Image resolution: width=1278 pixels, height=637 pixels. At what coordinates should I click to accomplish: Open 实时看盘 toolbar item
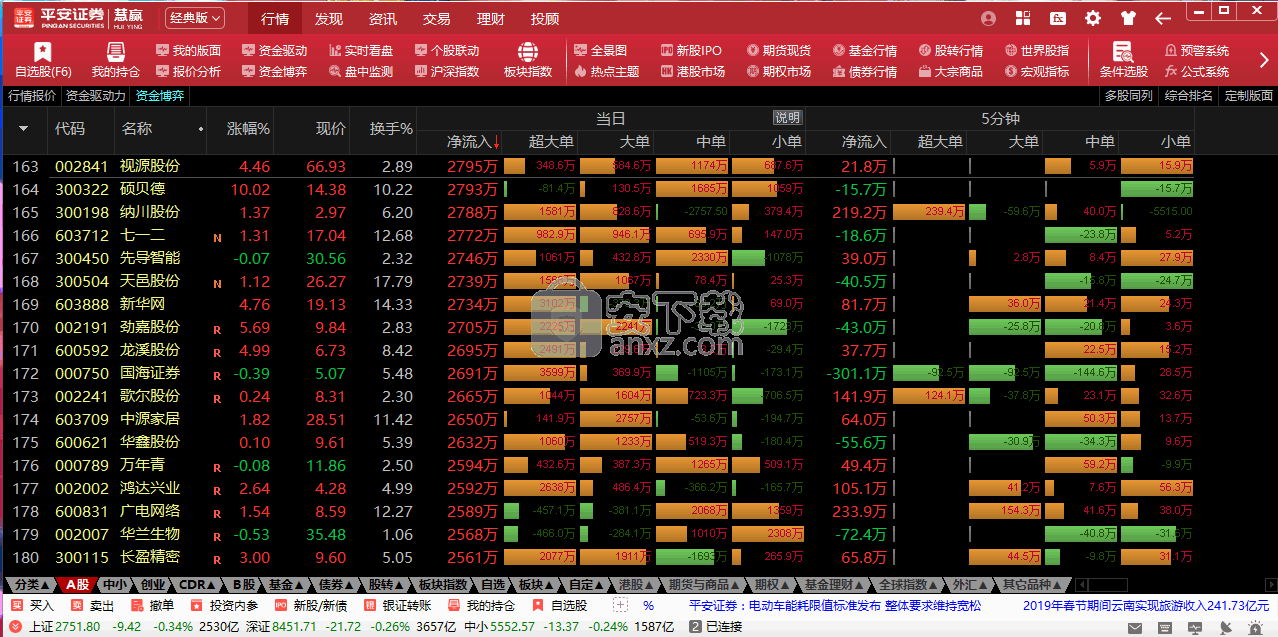360,50
